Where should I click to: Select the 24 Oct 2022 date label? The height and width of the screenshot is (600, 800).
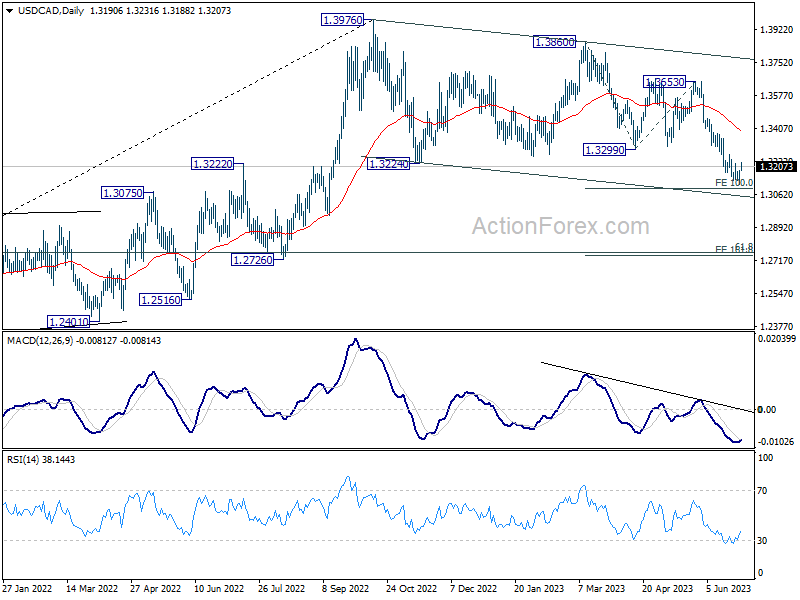click(411, 588)
